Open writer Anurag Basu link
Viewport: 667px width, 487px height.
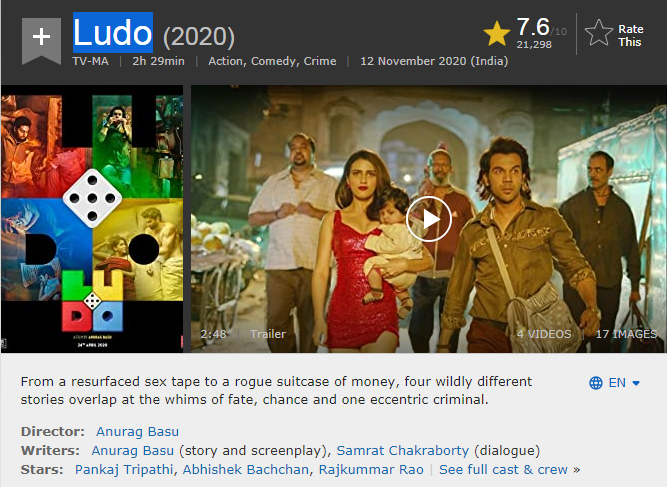(133, 450)
